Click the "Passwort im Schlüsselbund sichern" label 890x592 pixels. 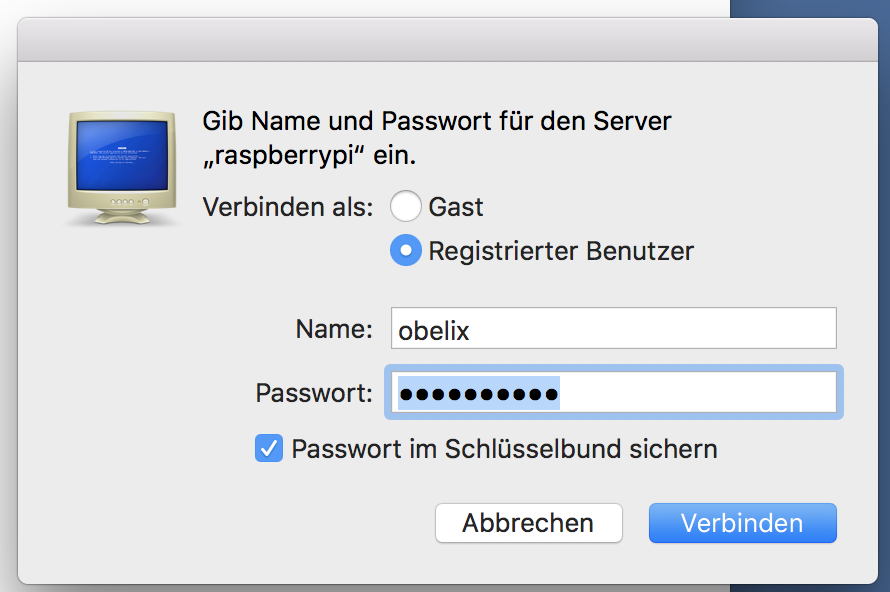point(504,448)
